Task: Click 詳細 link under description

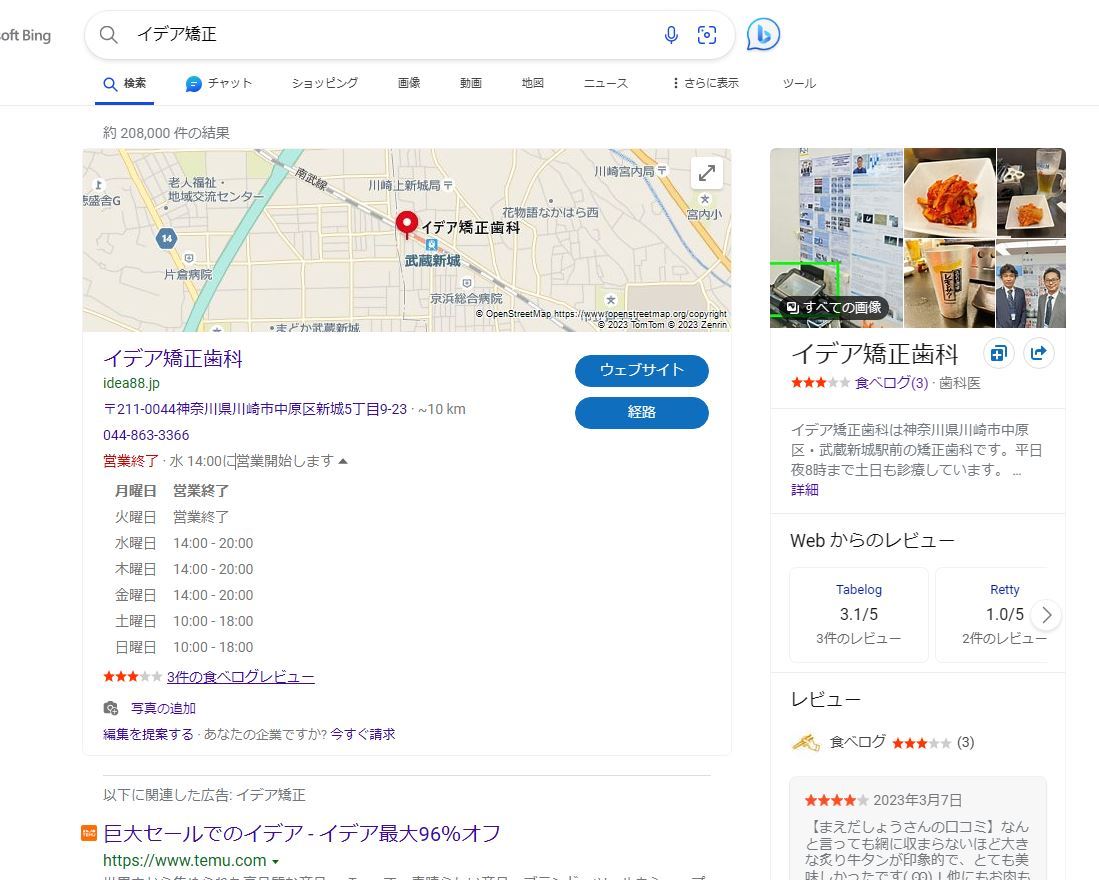Action: click(805, 490)
